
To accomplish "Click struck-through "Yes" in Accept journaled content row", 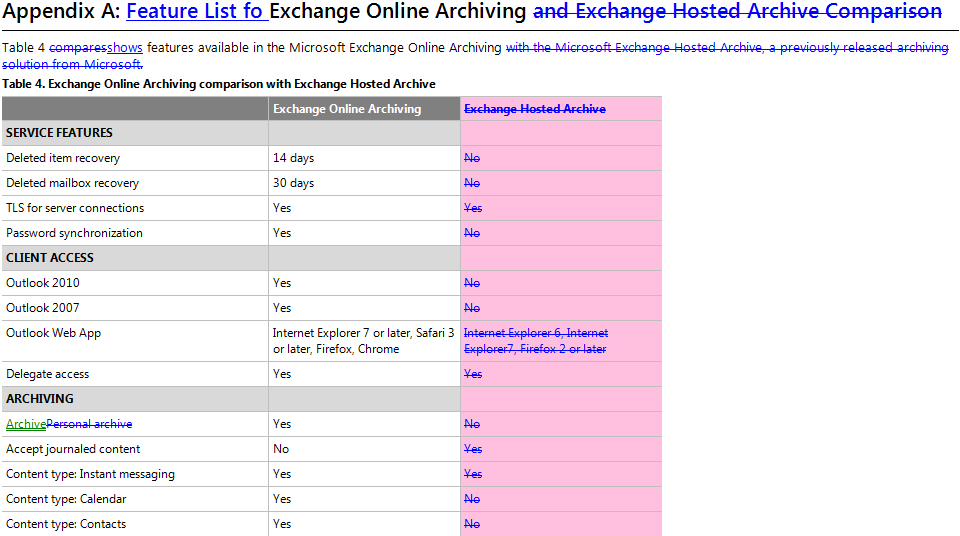I will coord(473,449).
